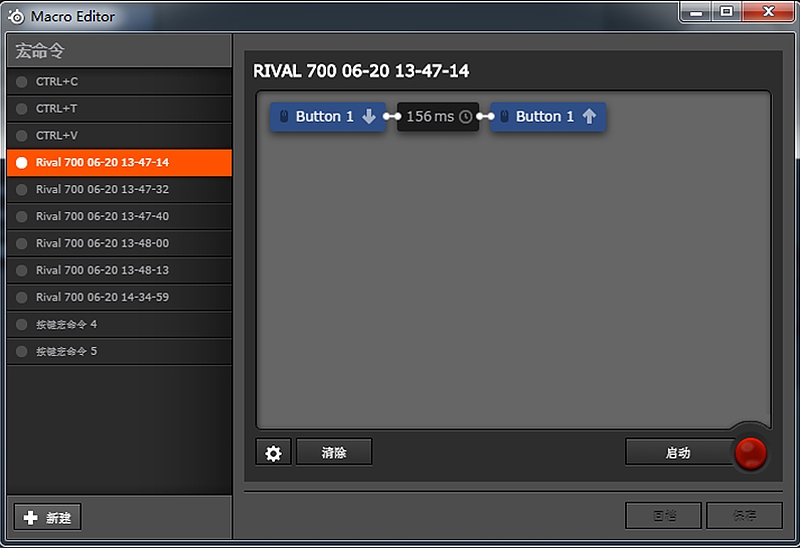The height and width of the screenshot is (548, 800).
Task: Click the grayed revert button beside save
Action: tap(663, 516)
